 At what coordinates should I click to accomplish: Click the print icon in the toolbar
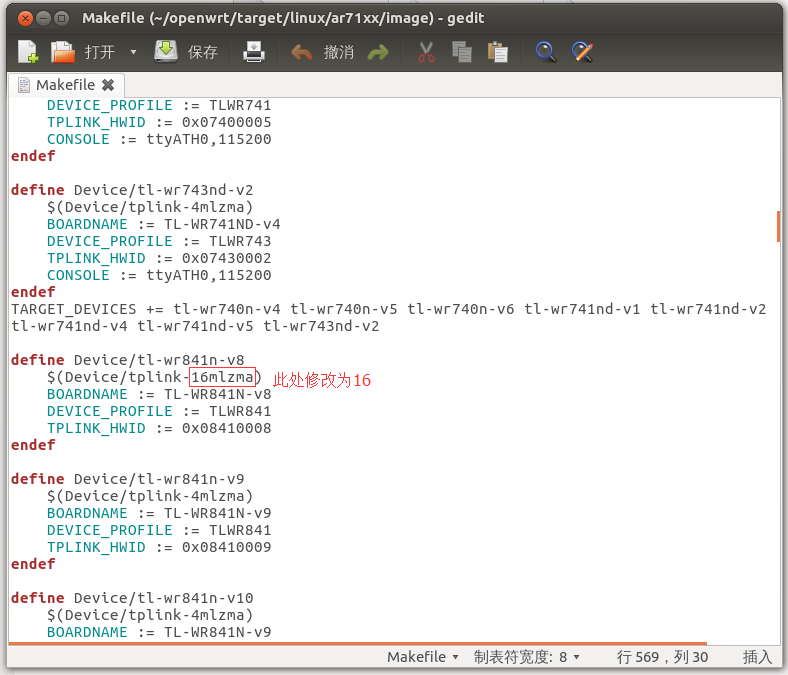point(254,52)
